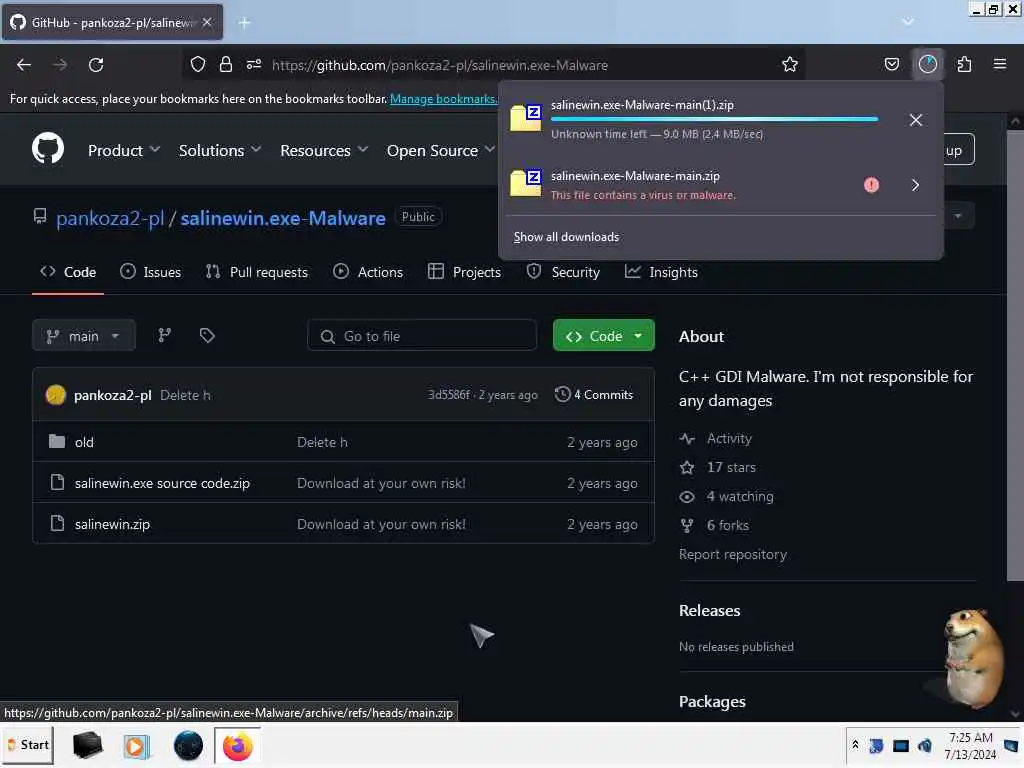1024x768 pixels.
Task: Open the malware warning details arrow
Action: [916, 185]
